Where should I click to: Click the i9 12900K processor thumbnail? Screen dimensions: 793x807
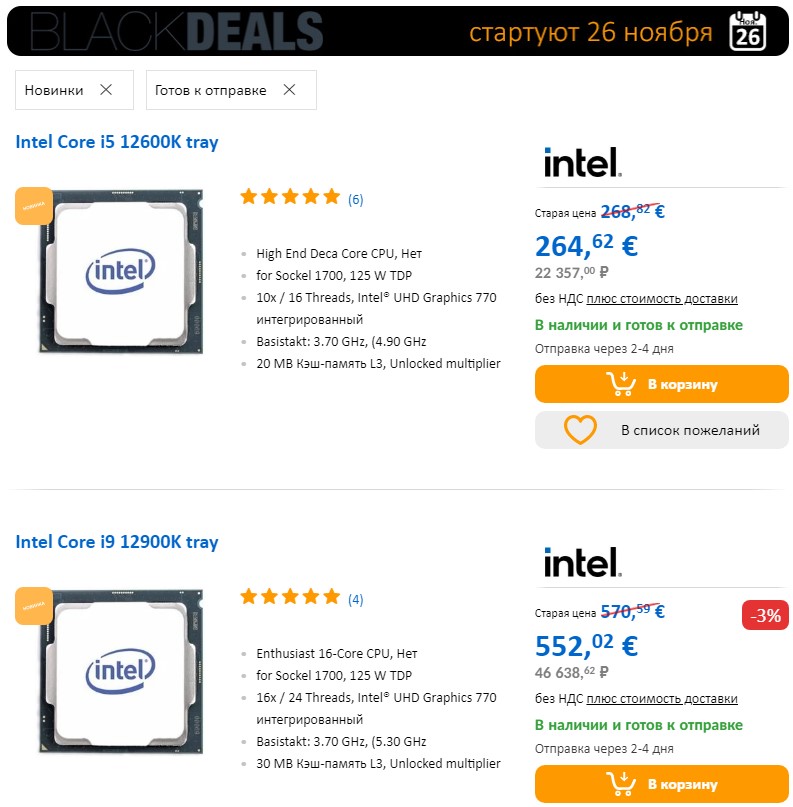click(x=120, y=671)
